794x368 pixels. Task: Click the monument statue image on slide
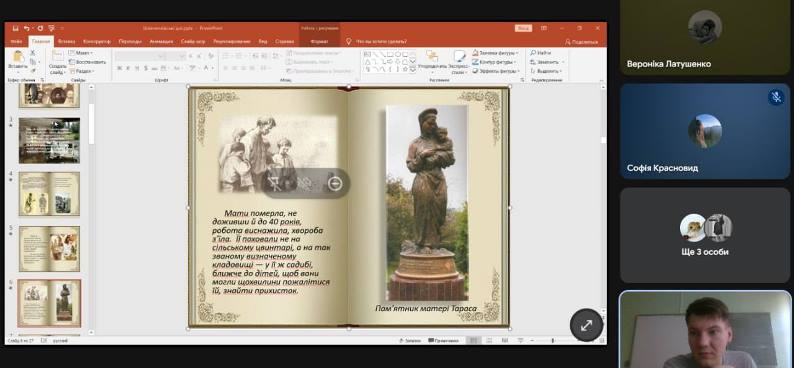coord(427,202)
